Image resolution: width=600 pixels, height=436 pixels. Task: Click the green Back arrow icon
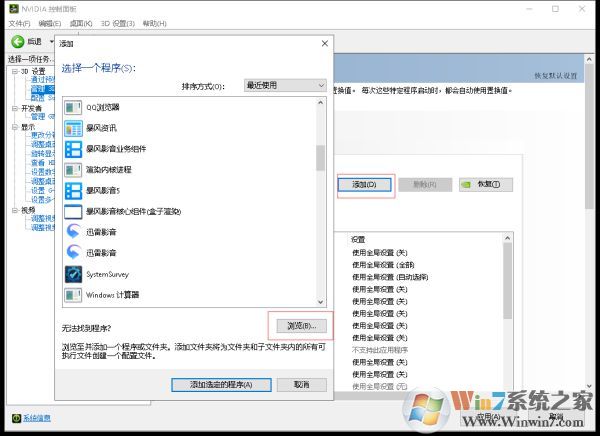point(18,42)
